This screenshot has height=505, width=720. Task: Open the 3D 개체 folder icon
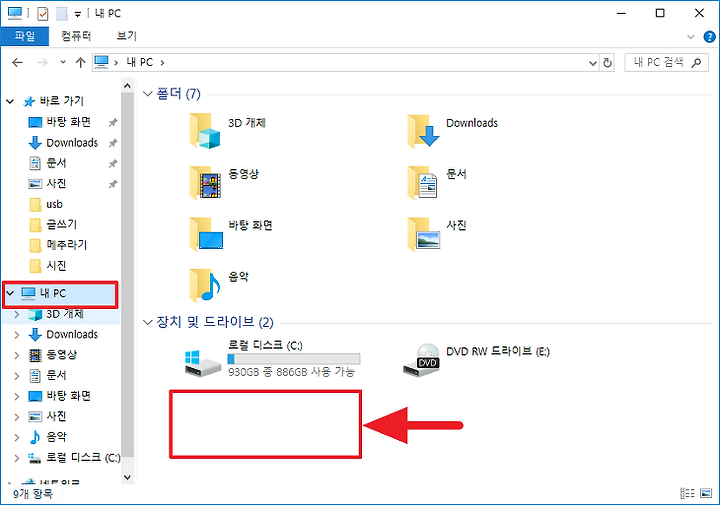(x=205, y=131)
